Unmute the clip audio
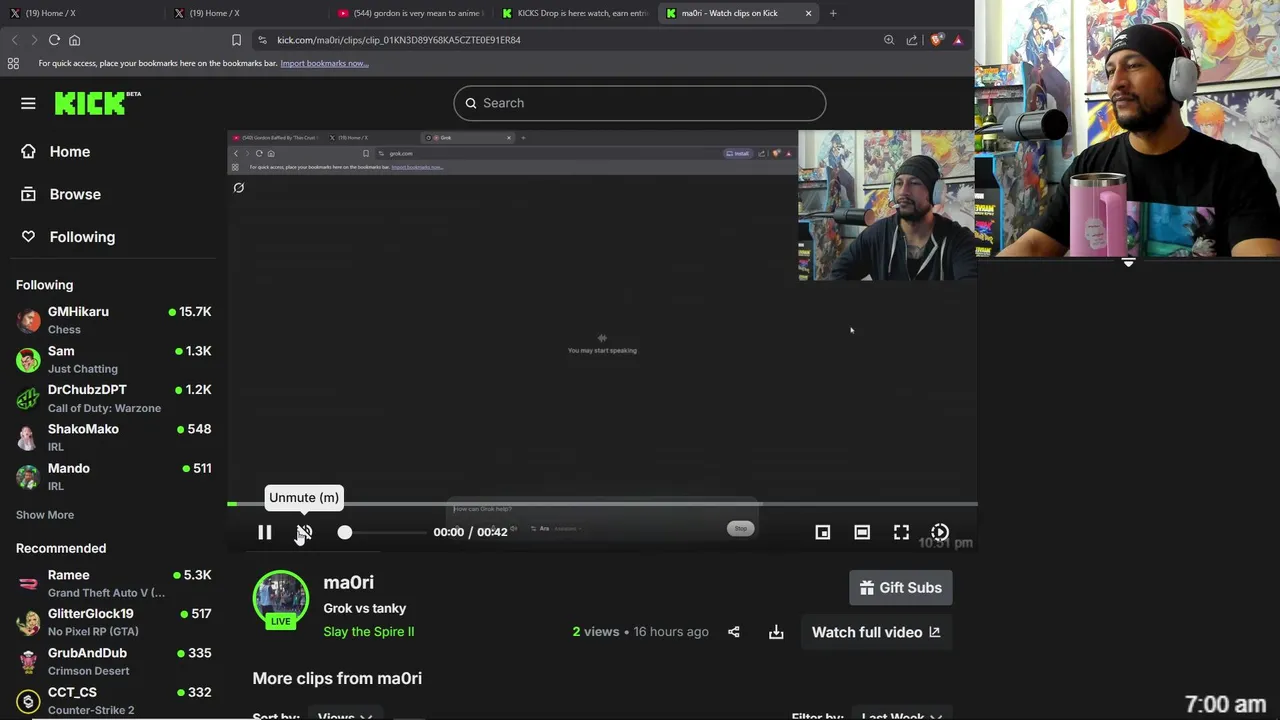1280x720 pixels. coord(304,533)
